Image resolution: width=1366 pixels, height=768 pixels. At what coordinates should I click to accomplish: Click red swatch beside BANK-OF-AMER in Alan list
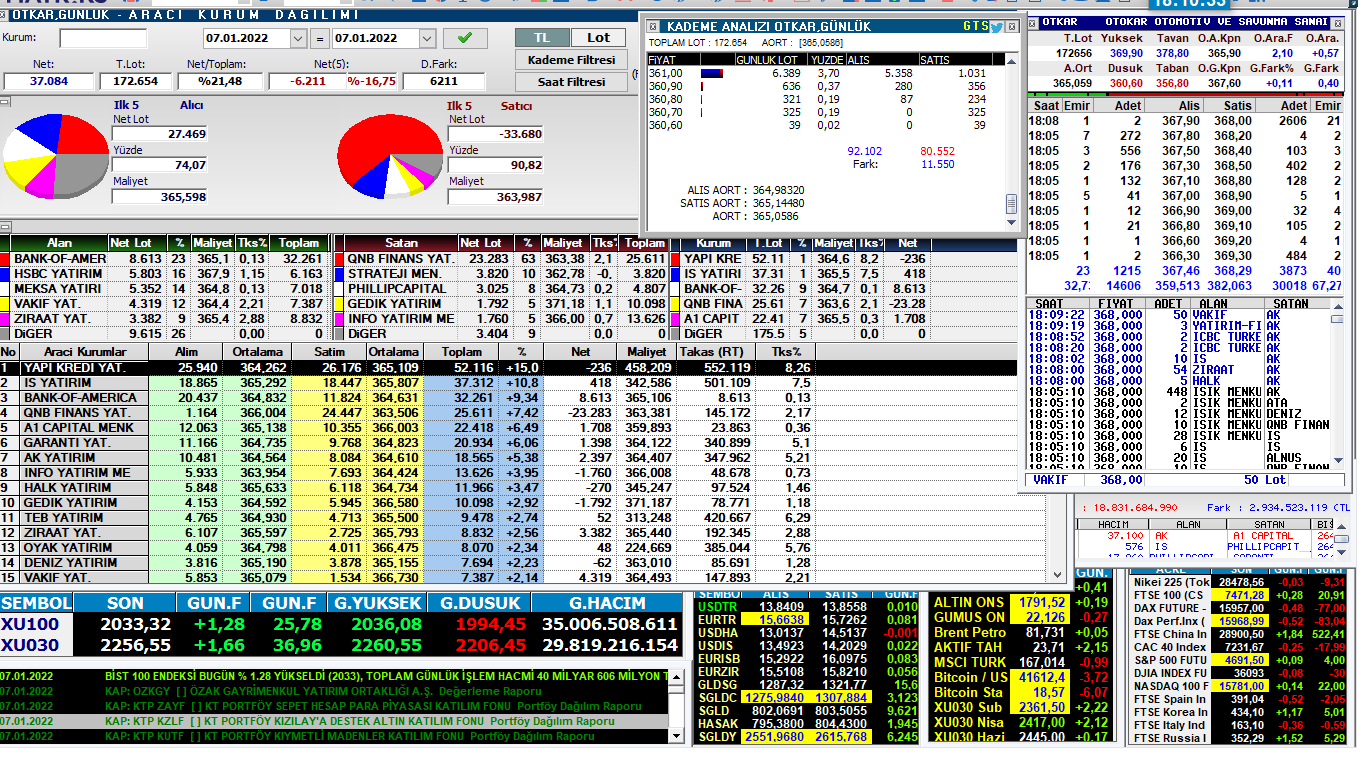[5, 259]
